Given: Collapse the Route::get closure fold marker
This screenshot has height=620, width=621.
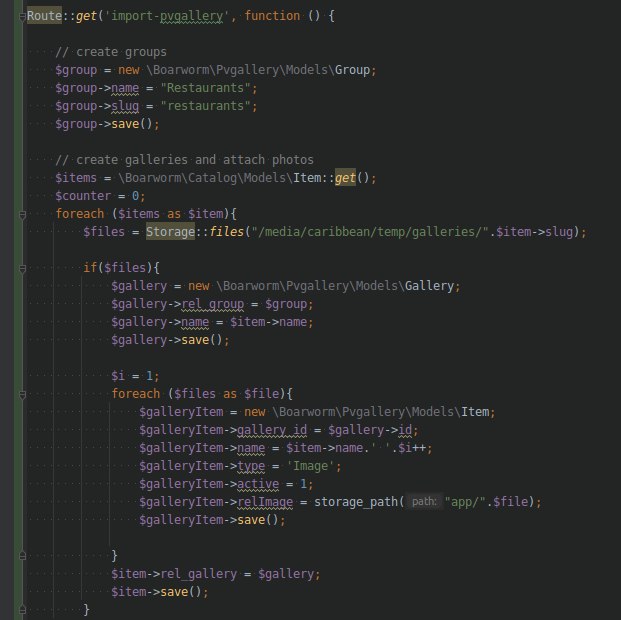Looking at the screenshot, I should click(x=23, y=17).
